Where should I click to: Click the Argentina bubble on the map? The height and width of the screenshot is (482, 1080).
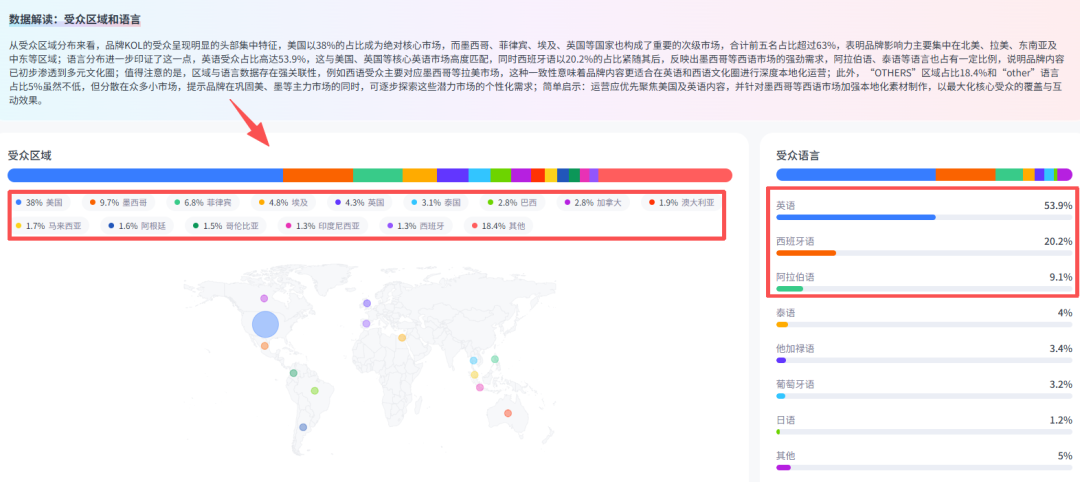302,427
